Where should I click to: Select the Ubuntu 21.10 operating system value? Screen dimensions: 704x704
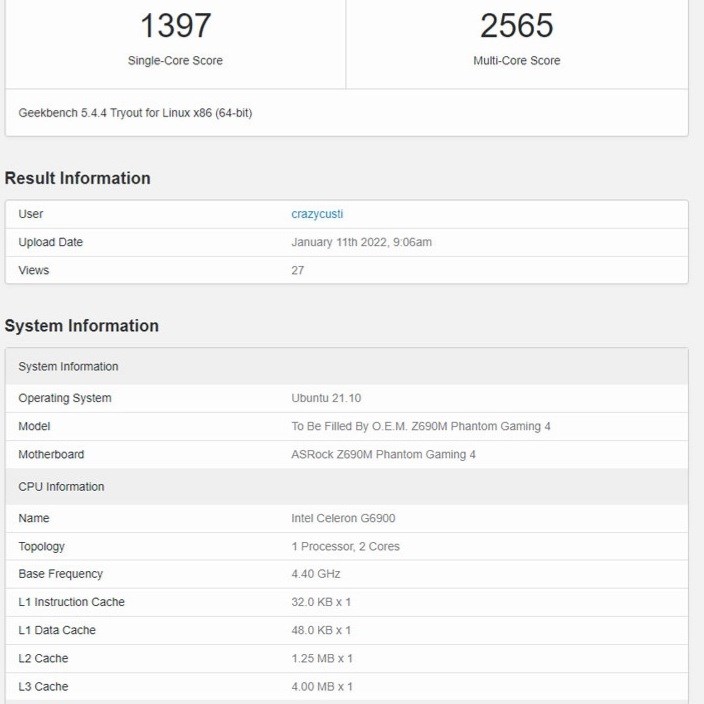tap(326, 398)
